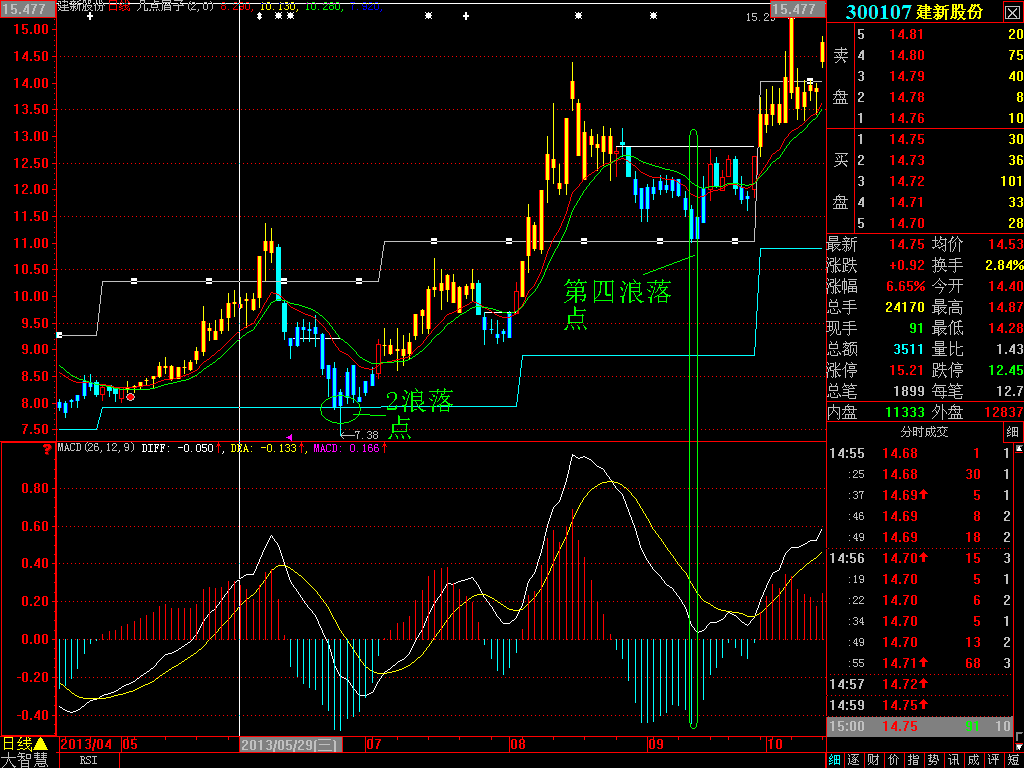
Task: Click the red dot marker on candlesticks
Action: coord(130,397)
